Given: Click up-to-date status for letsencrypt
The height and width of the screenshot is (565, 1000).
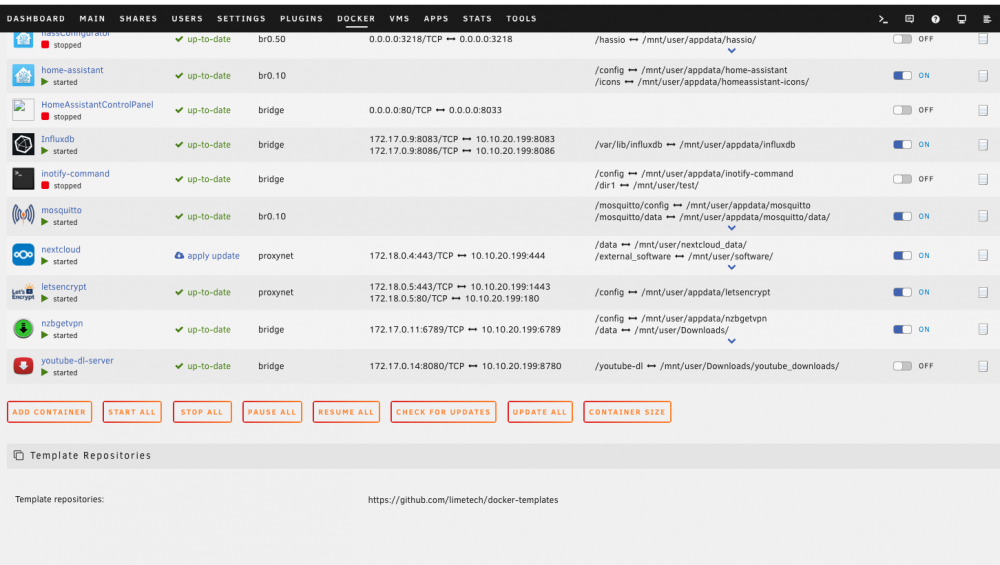Looking at the screenshot, I should click(209, 292).
